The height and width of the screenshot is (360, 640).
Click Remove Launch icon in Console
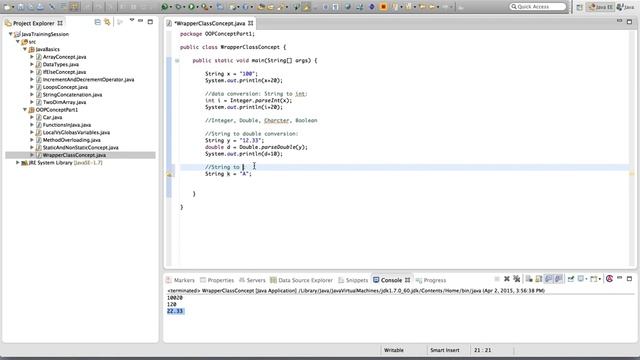pos(507,279)
